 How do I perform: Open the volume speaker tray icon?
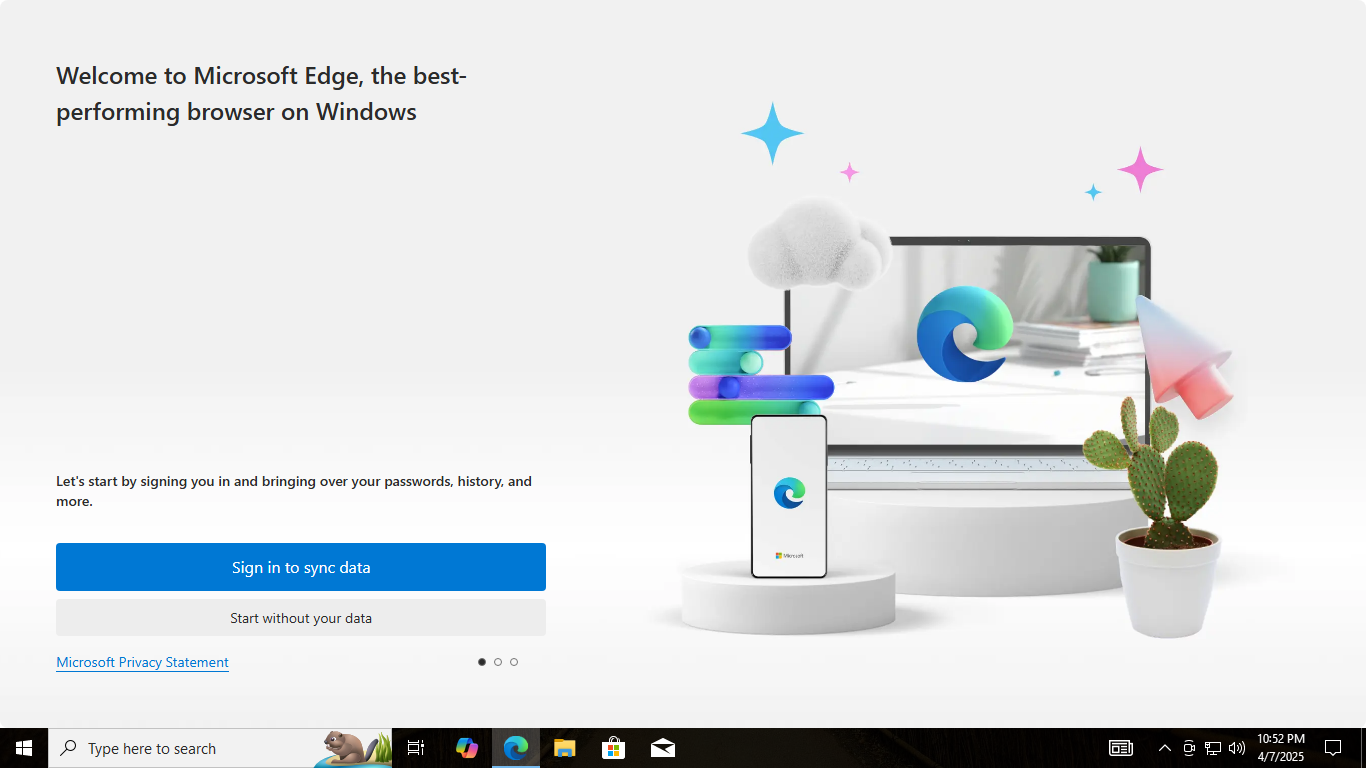[1237, 748]
